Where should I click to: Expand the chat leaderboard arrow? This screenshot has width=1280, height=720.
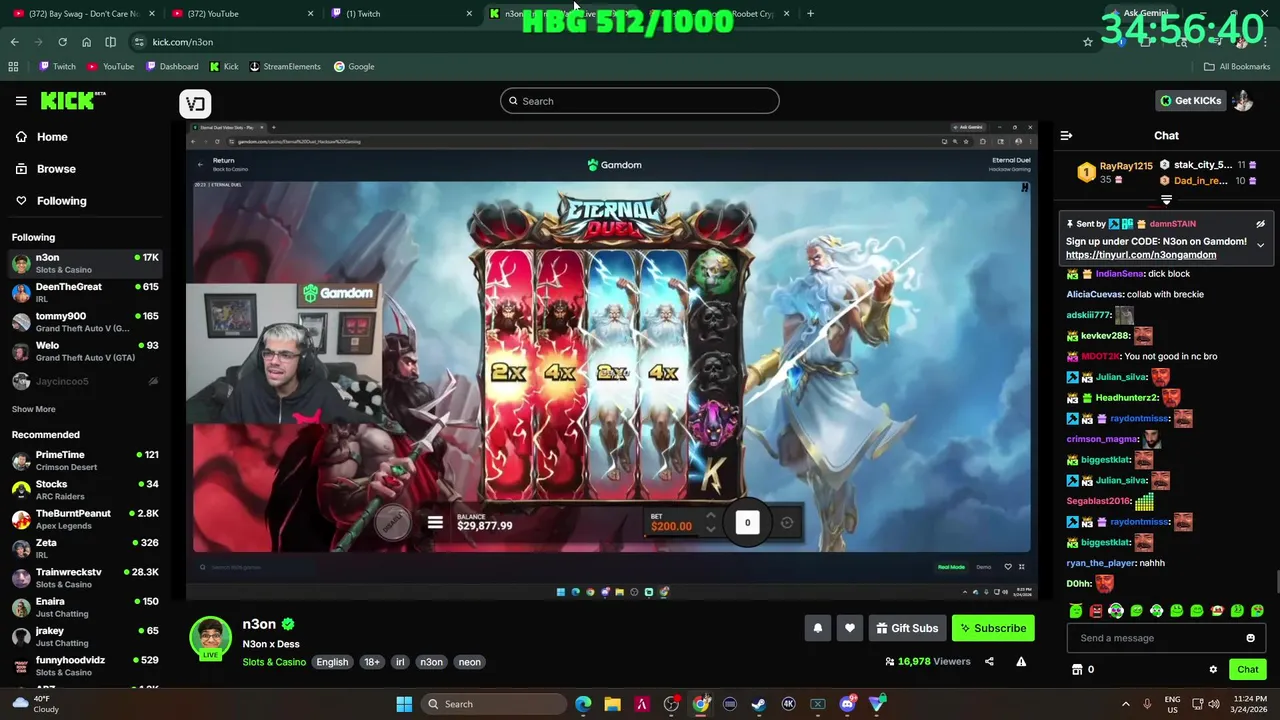point(1166,201)
